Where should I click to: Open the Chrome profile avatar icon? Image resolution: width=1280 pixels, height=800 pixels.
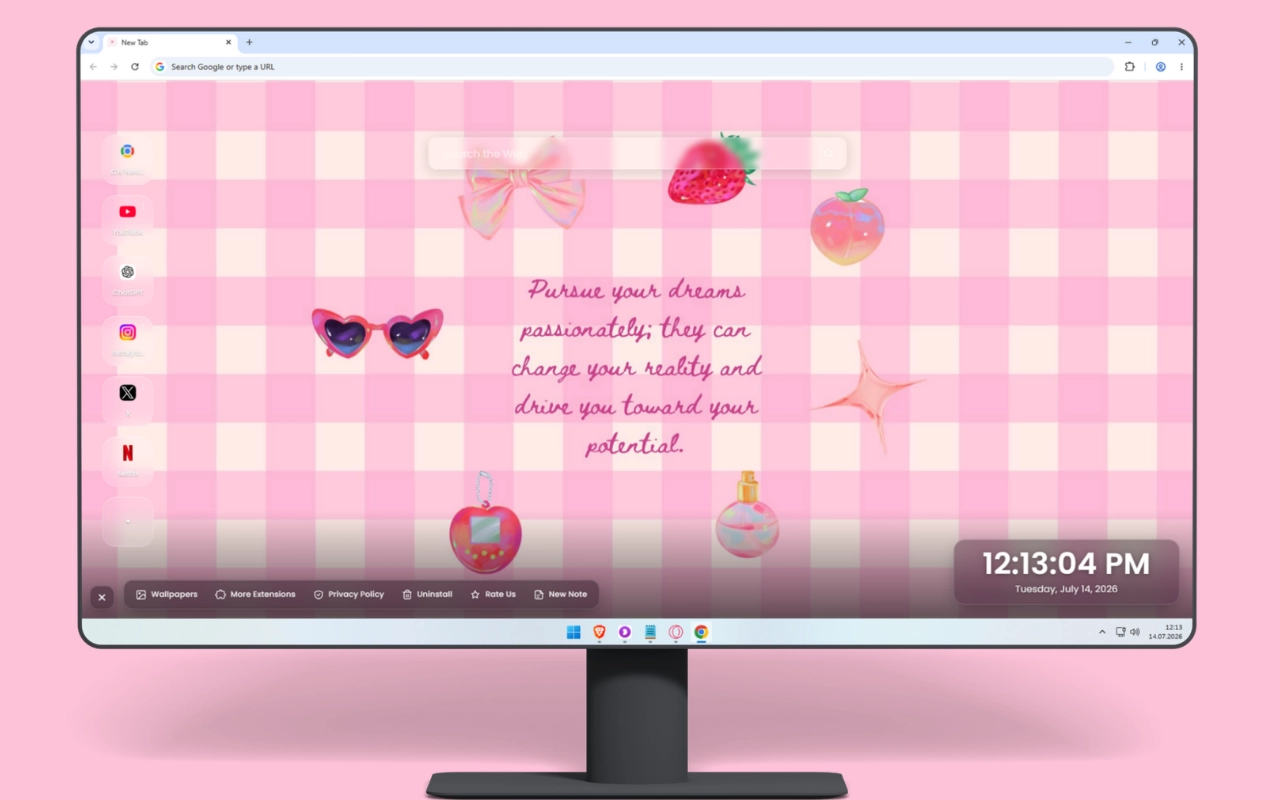(x=1160, y=67)
